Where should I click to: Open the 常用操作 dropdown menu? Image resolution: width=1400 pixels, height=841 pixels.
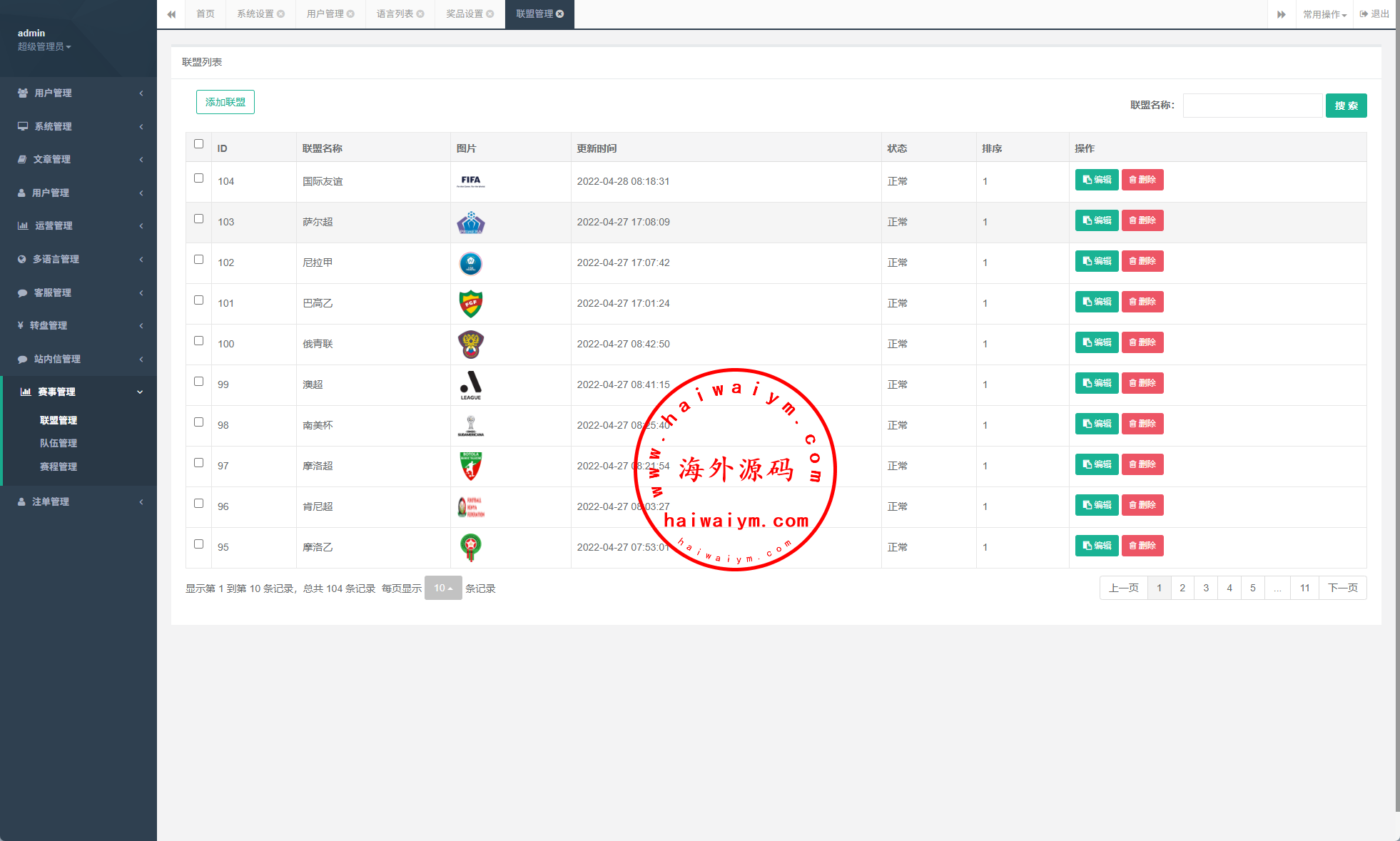tap(1324, 14)
